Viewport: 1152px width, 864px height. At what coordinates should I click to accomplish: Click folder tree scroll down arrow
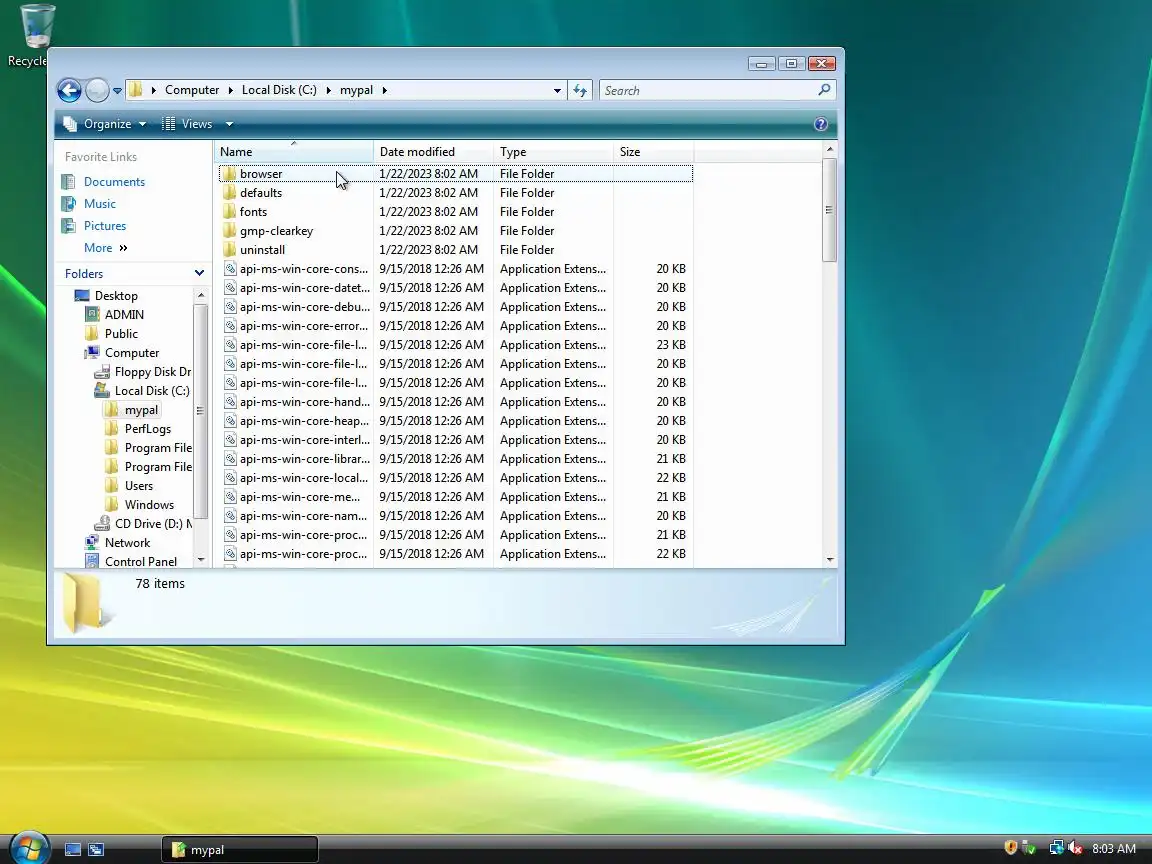201,561
